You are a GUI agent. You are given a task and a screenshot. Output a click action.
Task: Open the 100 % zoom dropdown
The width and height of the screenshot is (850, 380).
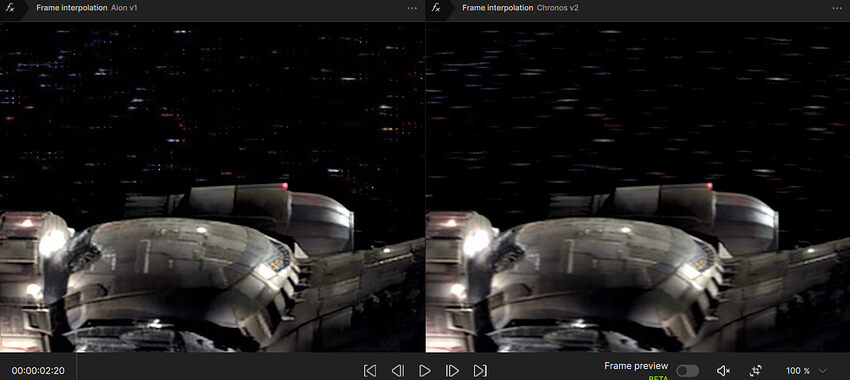point(807,371)
